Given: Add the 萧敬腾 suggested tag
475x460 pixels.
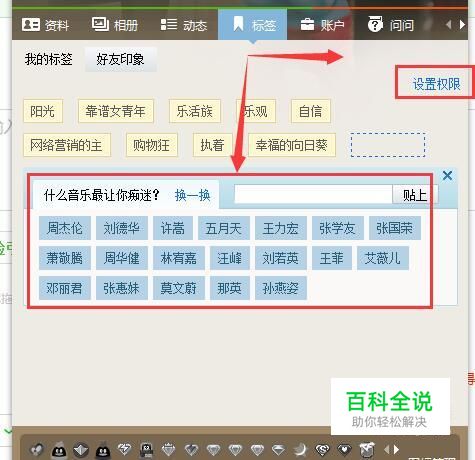Looking at the screenshot, I should (x=65, y=258).
